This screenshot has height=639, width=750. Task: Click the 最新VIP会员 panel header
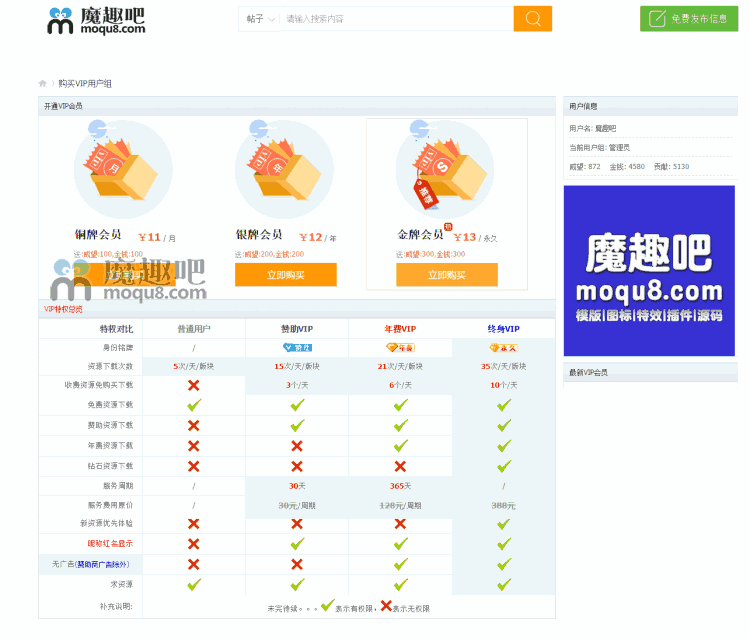[x=651, y=372]
